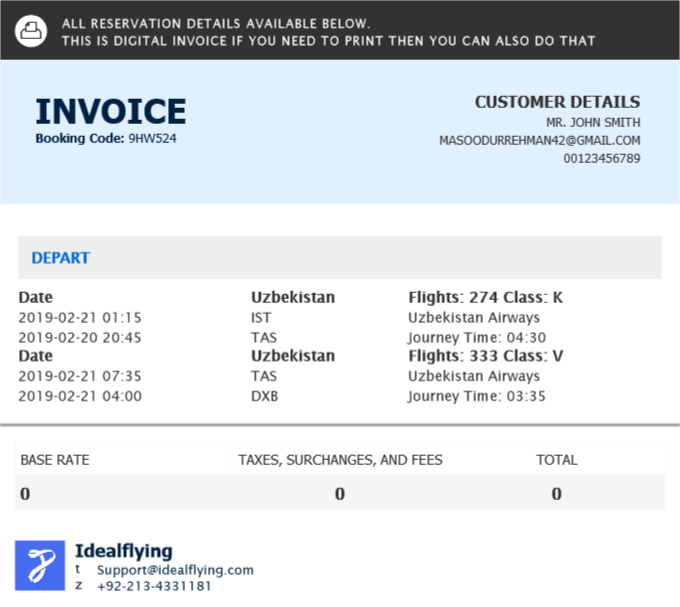Click the DEPART section header
Screen dimensions: 680x607
pos(61,258)
